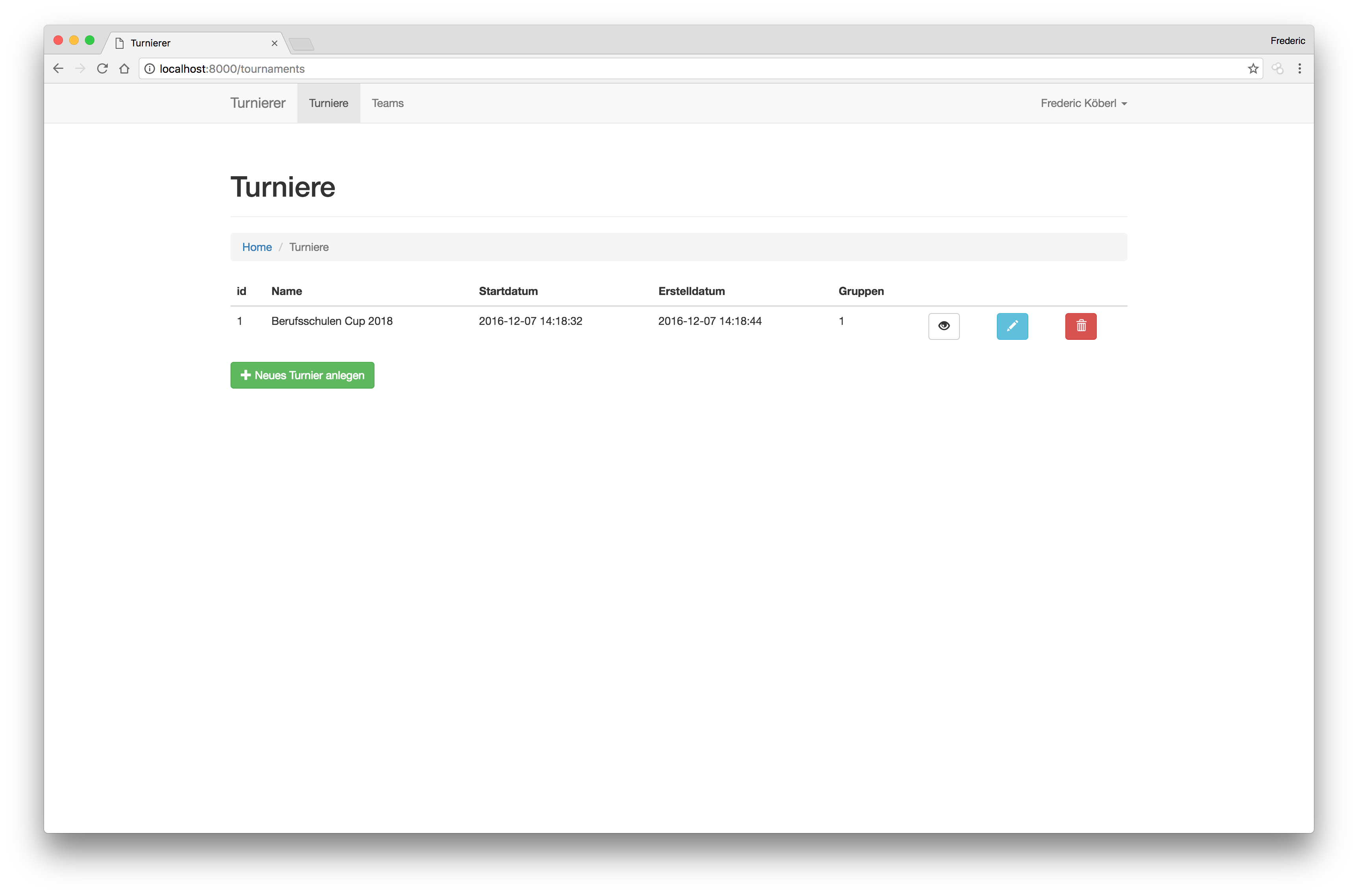
Task: Expand Frederic Köberl user dropdown
Action: [1083, 103]
